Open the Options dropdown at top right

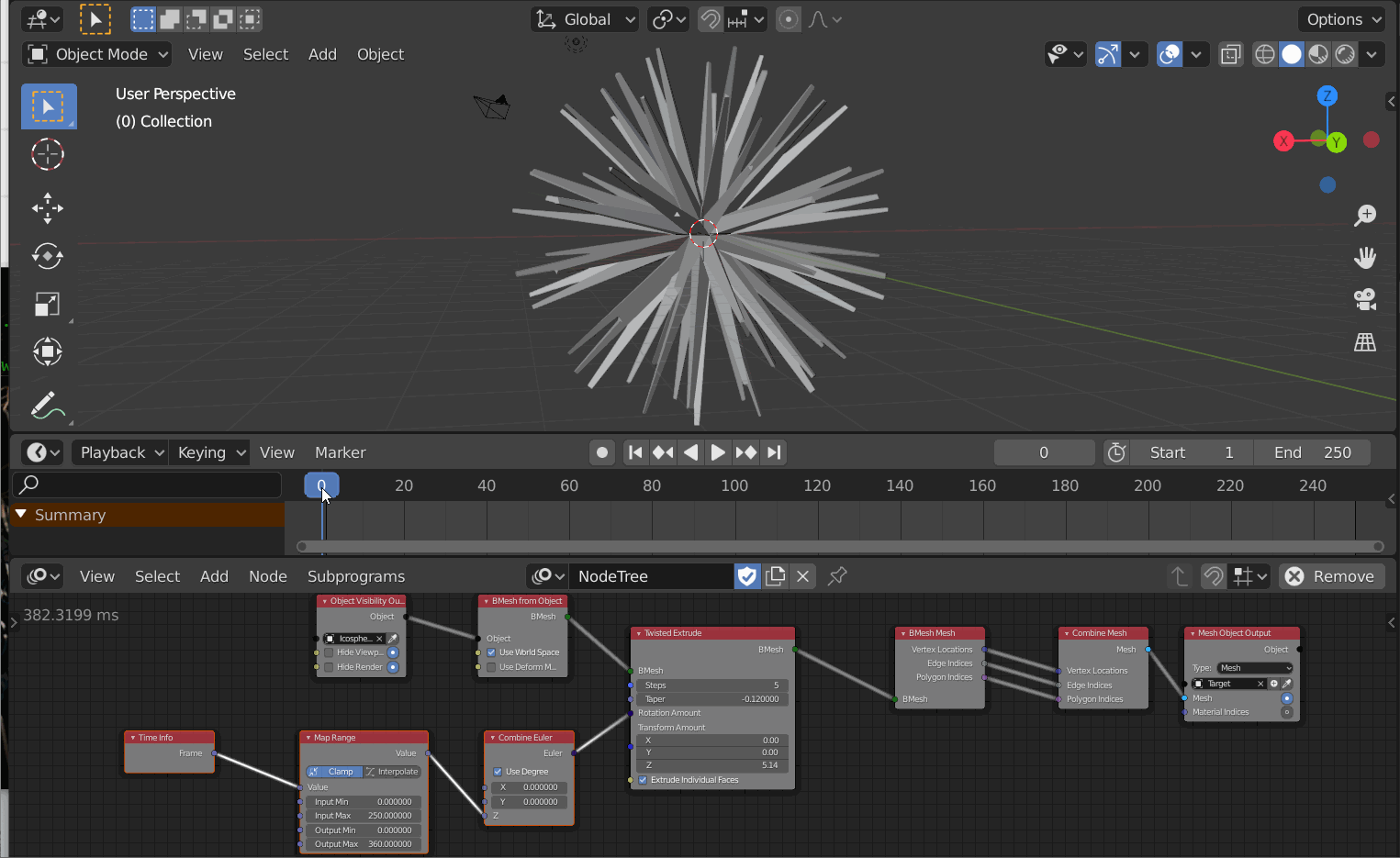(1341, 18)
